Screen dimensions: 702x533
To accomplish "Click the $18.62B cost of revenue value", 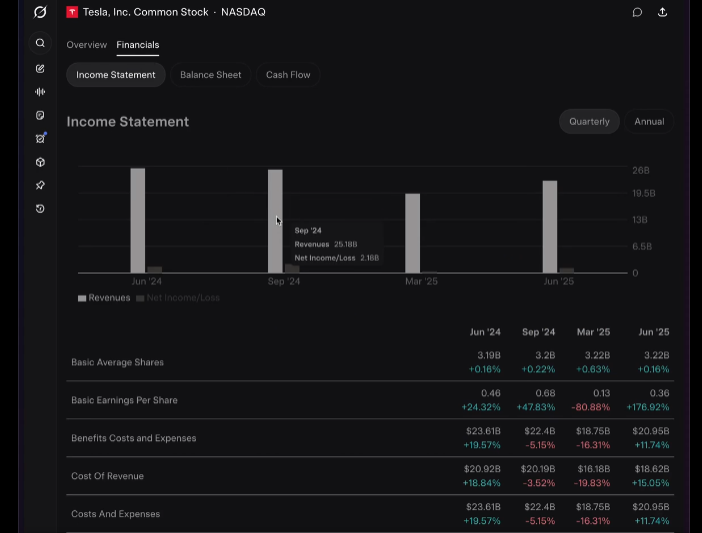I will point(652,469).
